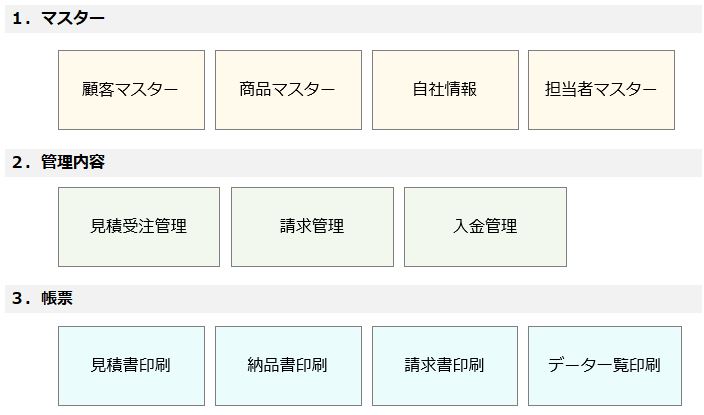Select データ一覧印刷 button
The image size is (704, 415).
604,366
